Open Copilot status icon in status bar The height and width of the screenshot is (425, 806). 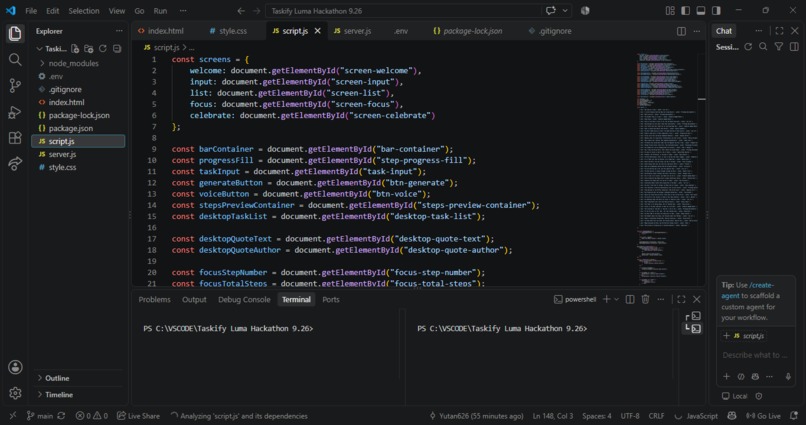pos(732,416)
